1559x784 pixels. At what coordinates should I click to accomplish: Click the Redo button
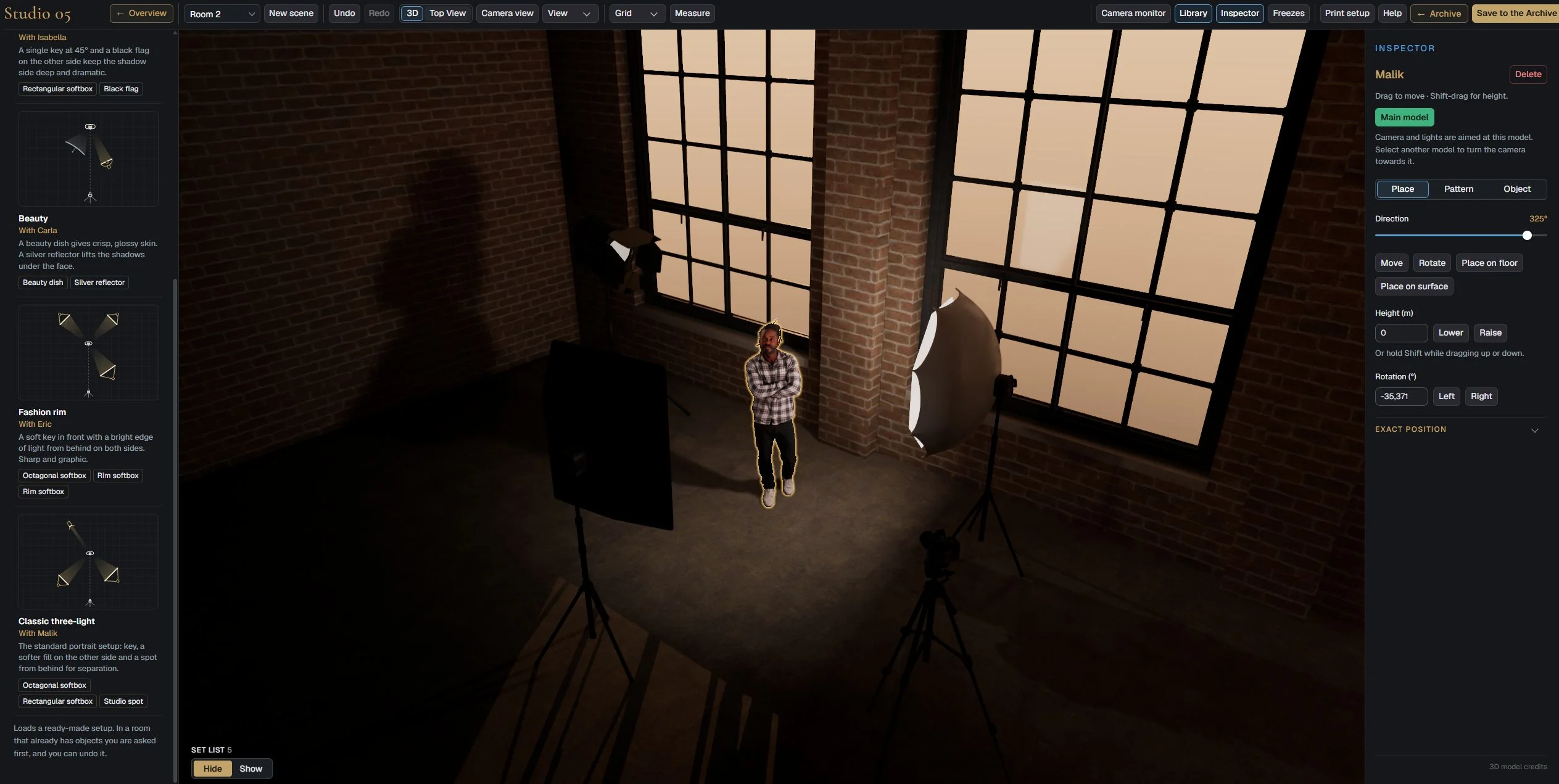tap(379, 14)
